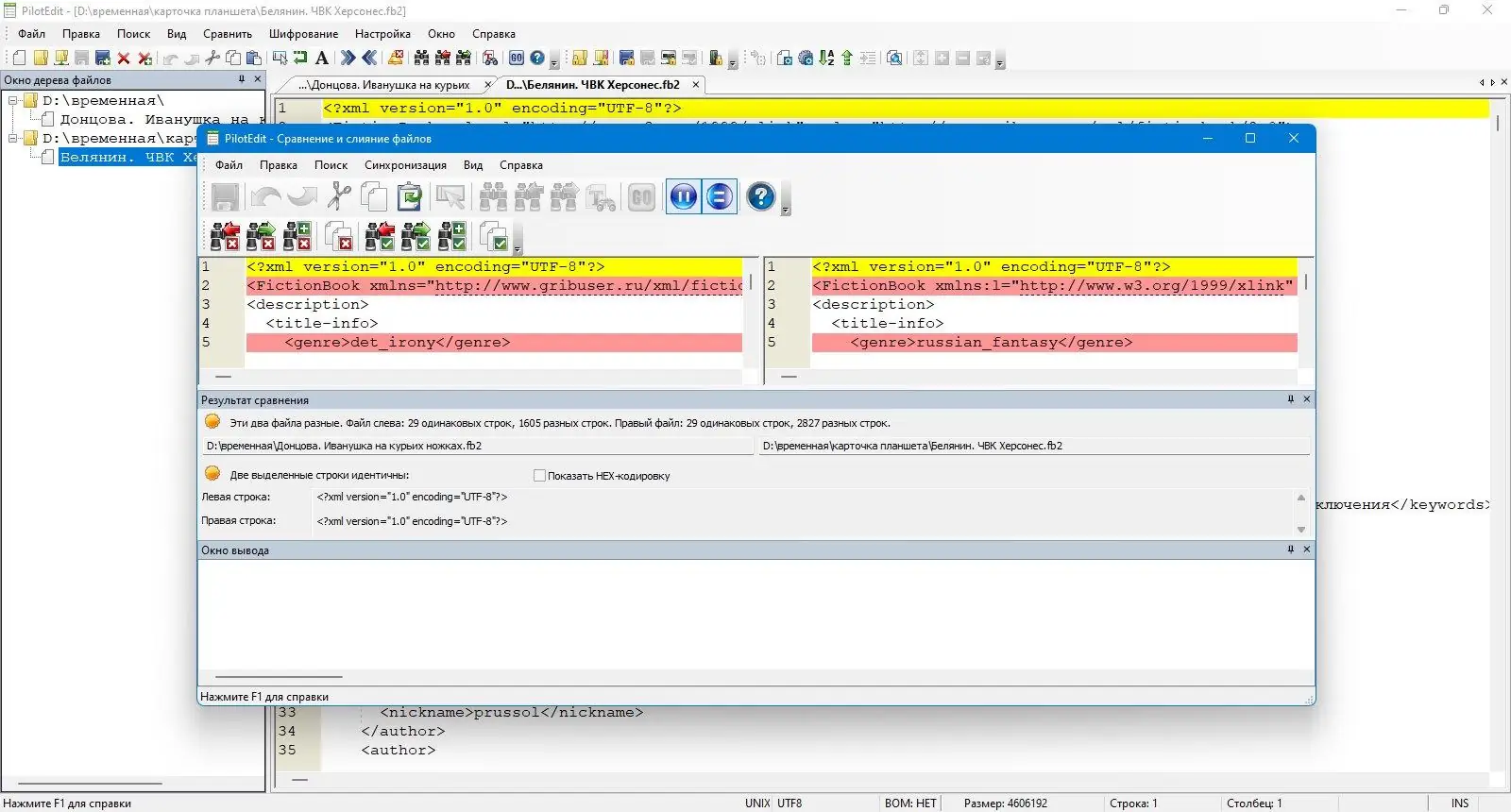This screenshot has height=812, width=1511.
Task: Collapse the second 'D:\временная\кар...' tree node
Action: click(x=14, y=139)
